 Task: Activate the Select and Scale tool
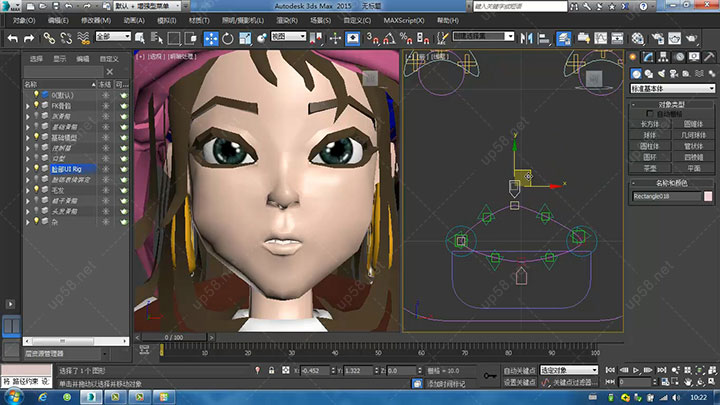coord(245,39)
